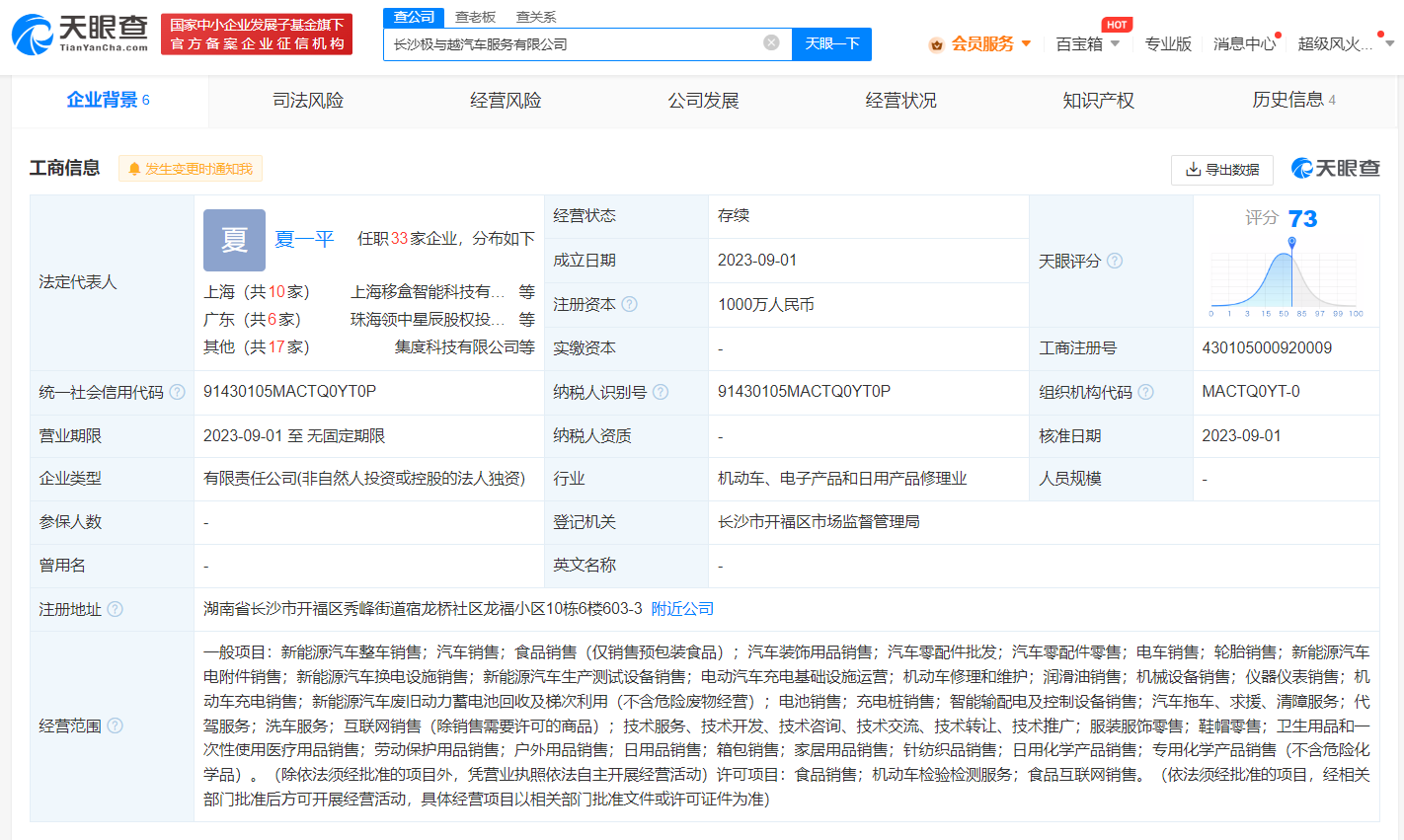Select 机动车、电子产品和日用产品修理业 industry value
The width and height of the screenshot is (1404, 840).
click(x=842, y=479)
